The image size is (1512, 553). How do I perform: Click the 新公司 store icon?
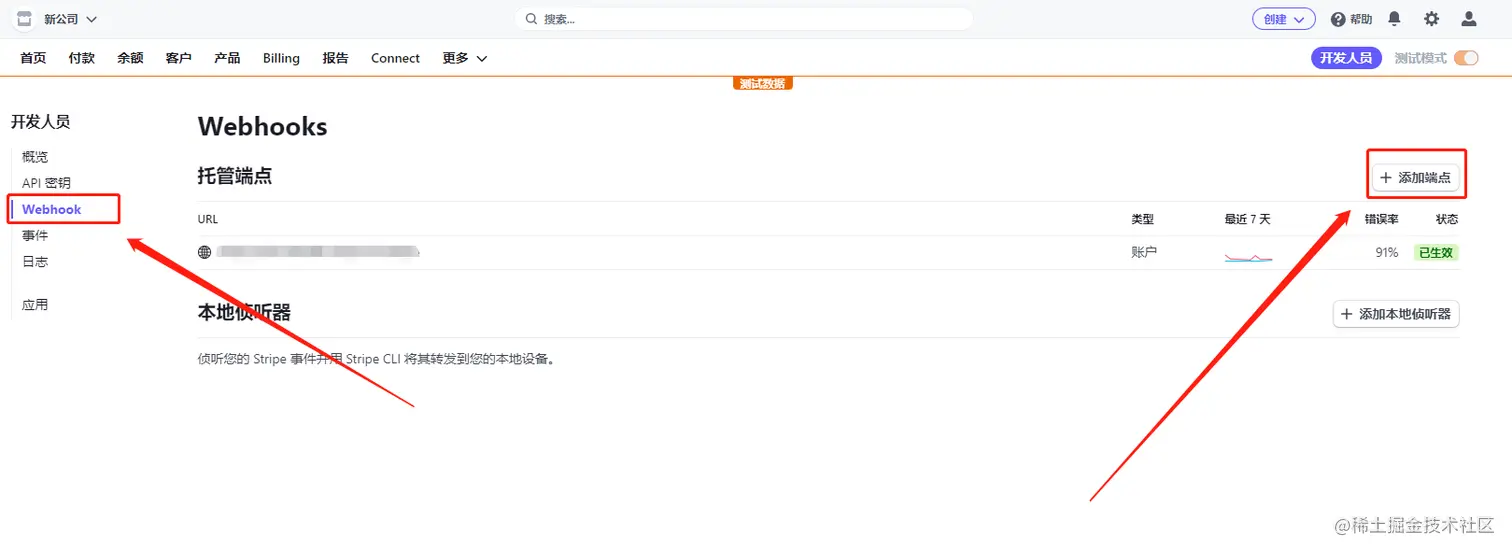24,19
